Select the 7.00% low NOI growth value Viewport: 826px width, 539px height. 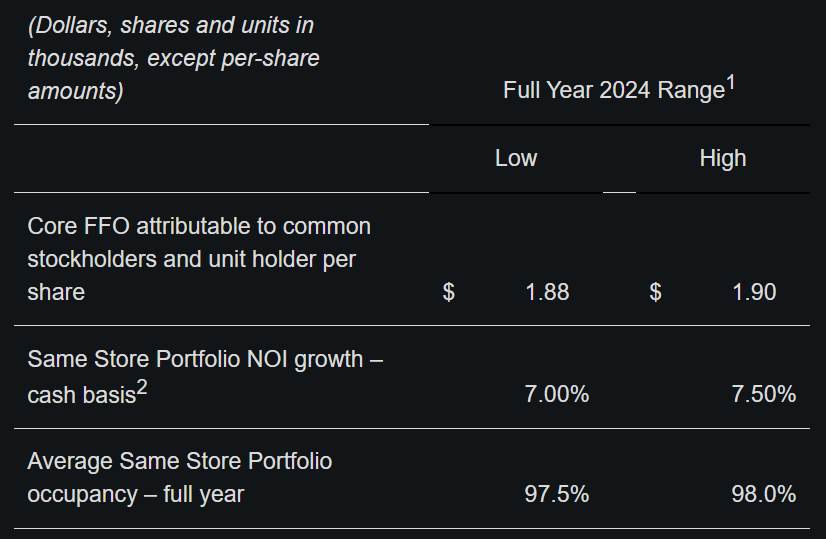click(x=557, y=394)
